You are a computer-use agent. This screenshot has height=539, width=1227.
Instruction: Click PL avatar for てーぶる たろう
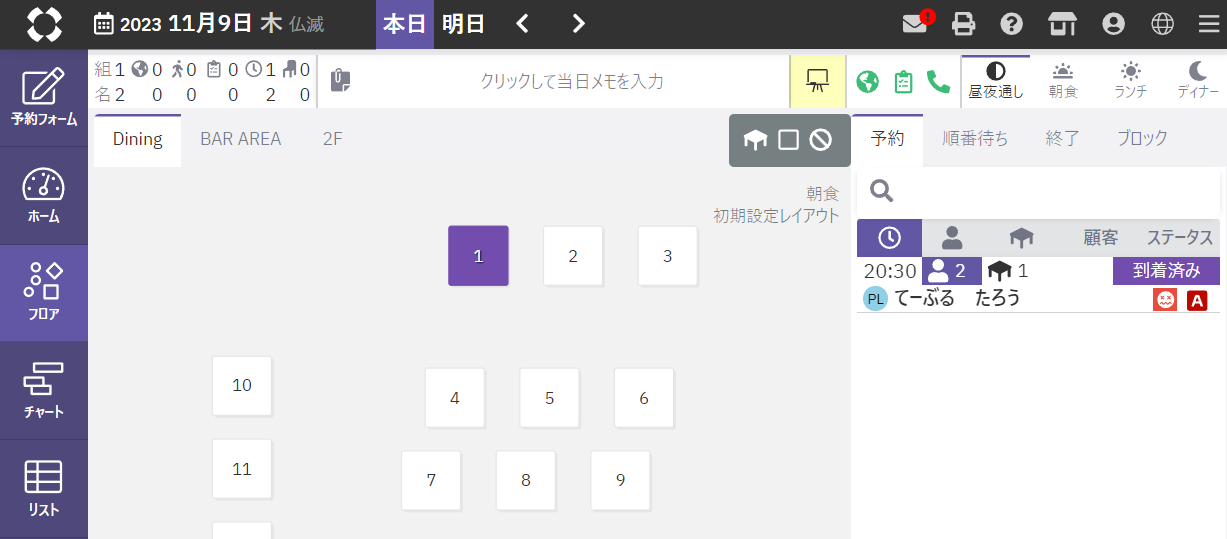[875, 299]
